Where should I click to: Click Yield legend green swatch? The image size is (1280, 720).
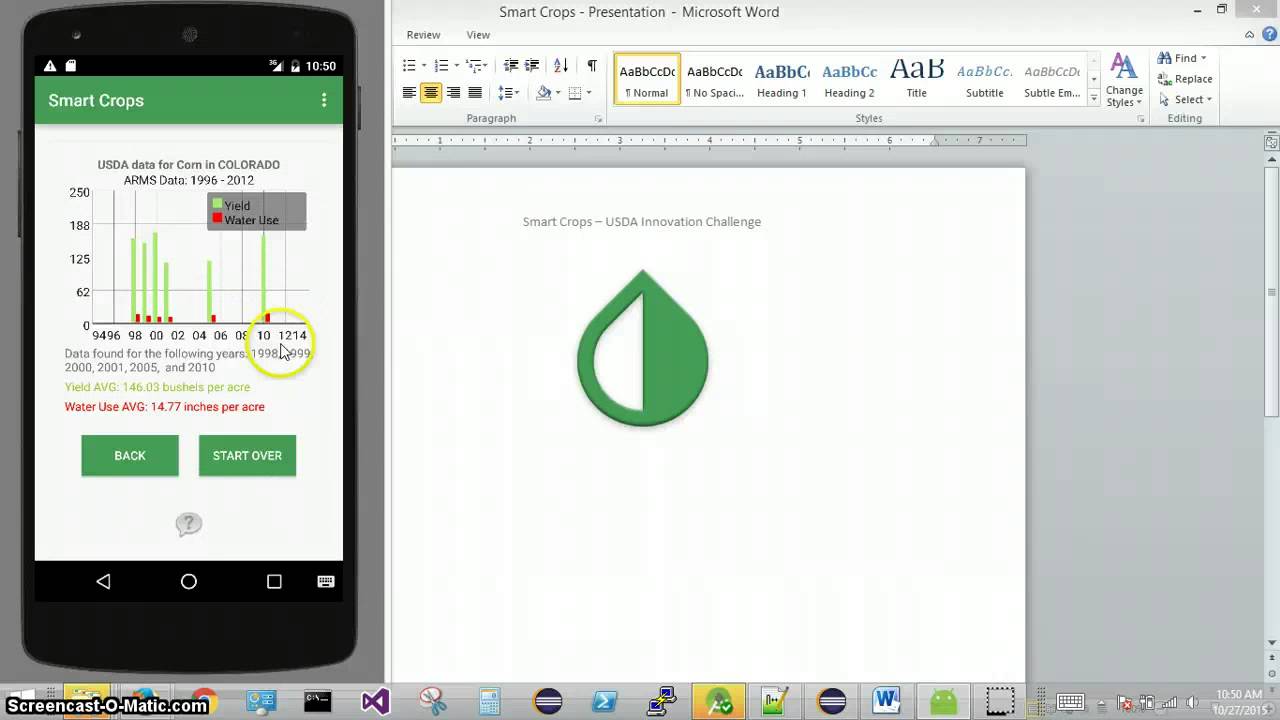coord(217,204)
